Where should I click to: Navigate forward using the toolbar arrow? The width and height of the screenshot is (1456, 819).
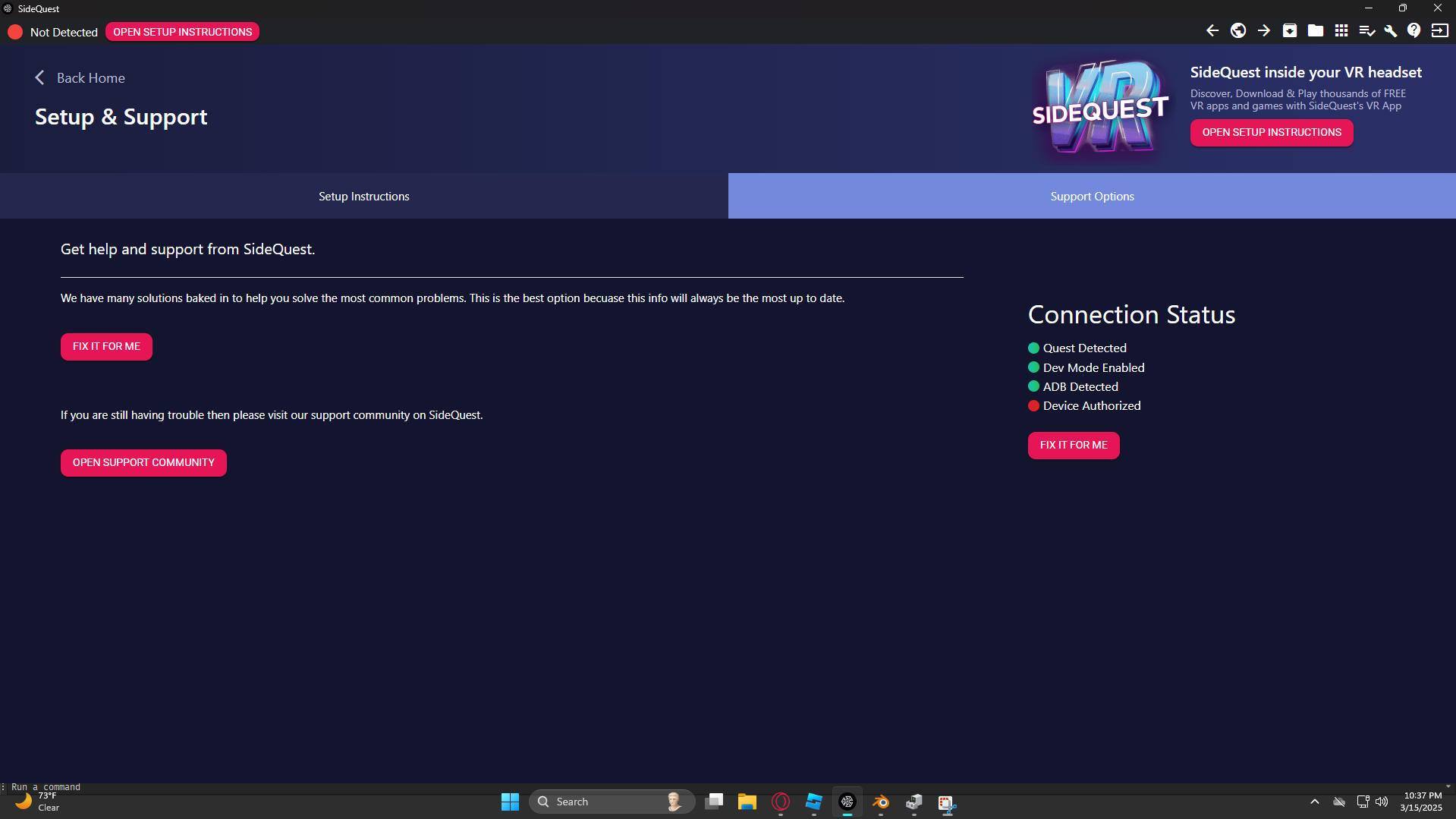click(x=1263, y=30)
